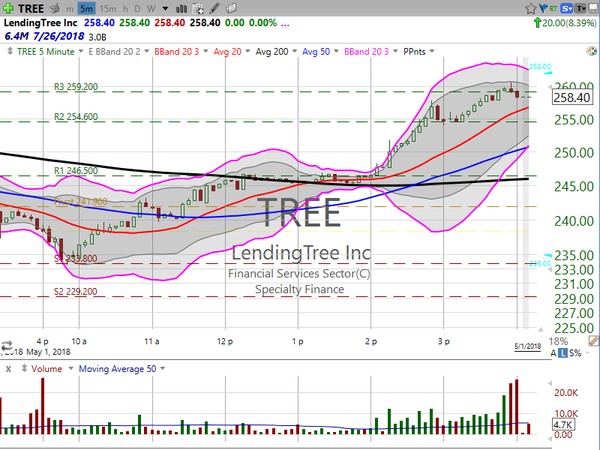Click the move arrows icon beside Volume
The height and width of the screenshot is (450, 600).
pyautogui.click(x=24, y=369)
